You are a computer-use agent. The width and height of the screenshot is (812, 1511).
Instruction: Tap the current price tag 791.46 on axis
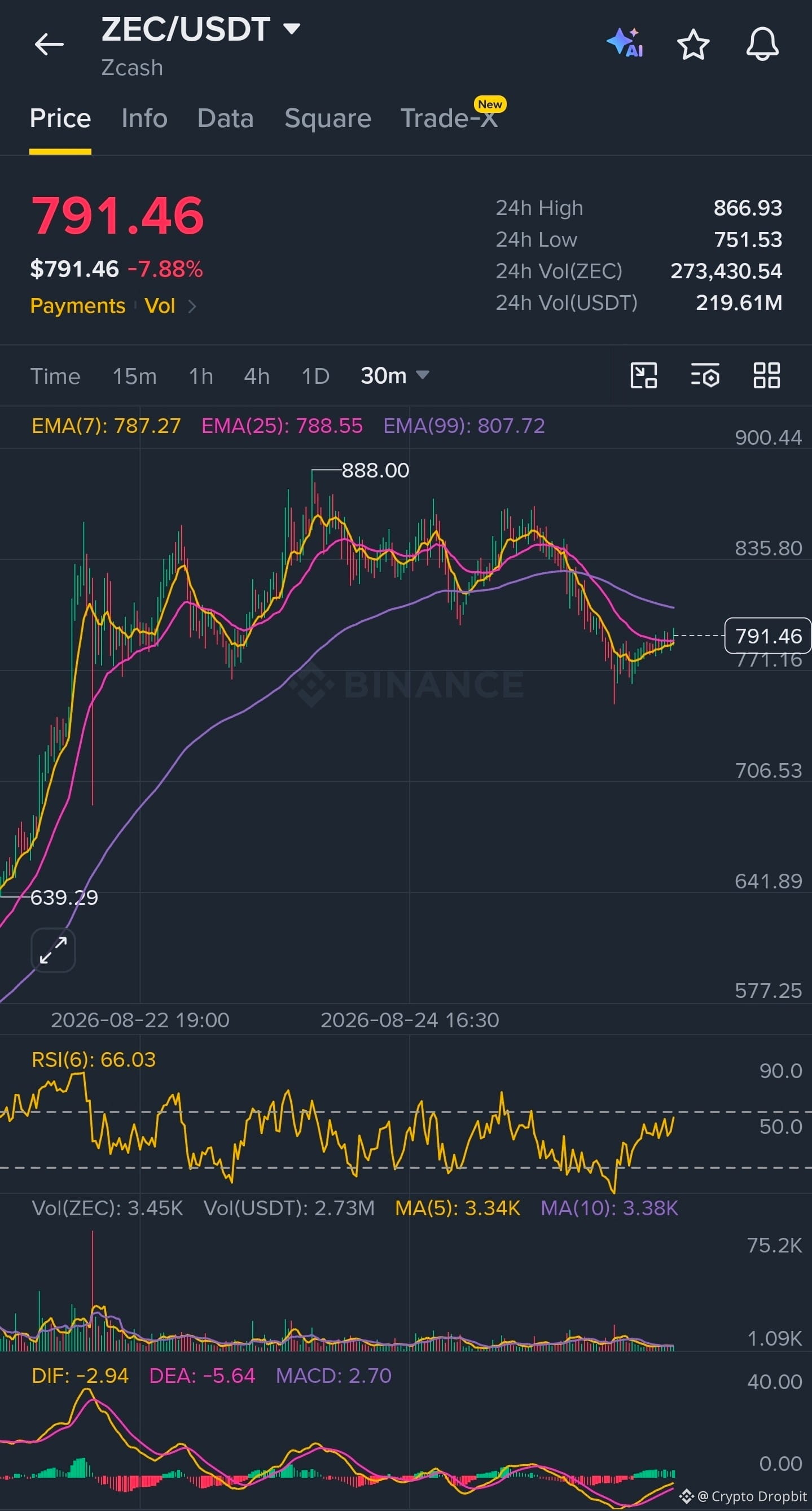pos(768,636)
